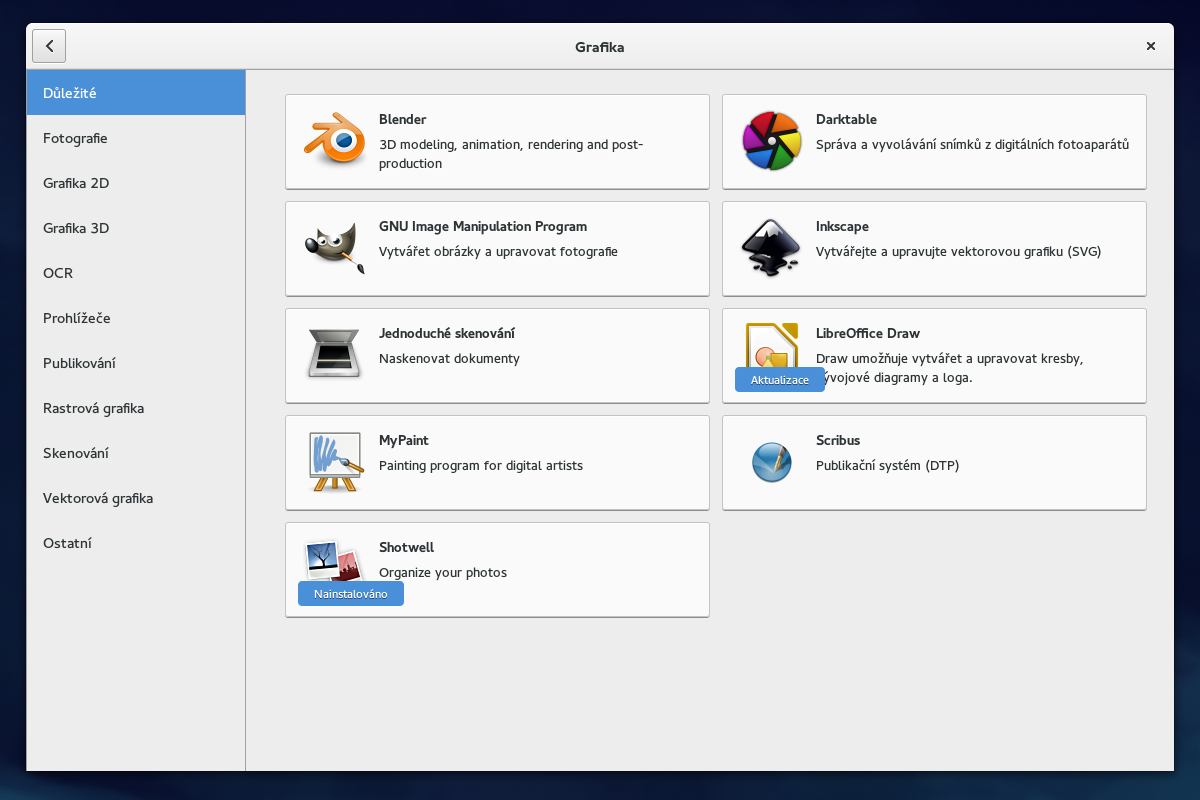
Task: Open the Darktable application entry
Action: [x=933, y=141]
